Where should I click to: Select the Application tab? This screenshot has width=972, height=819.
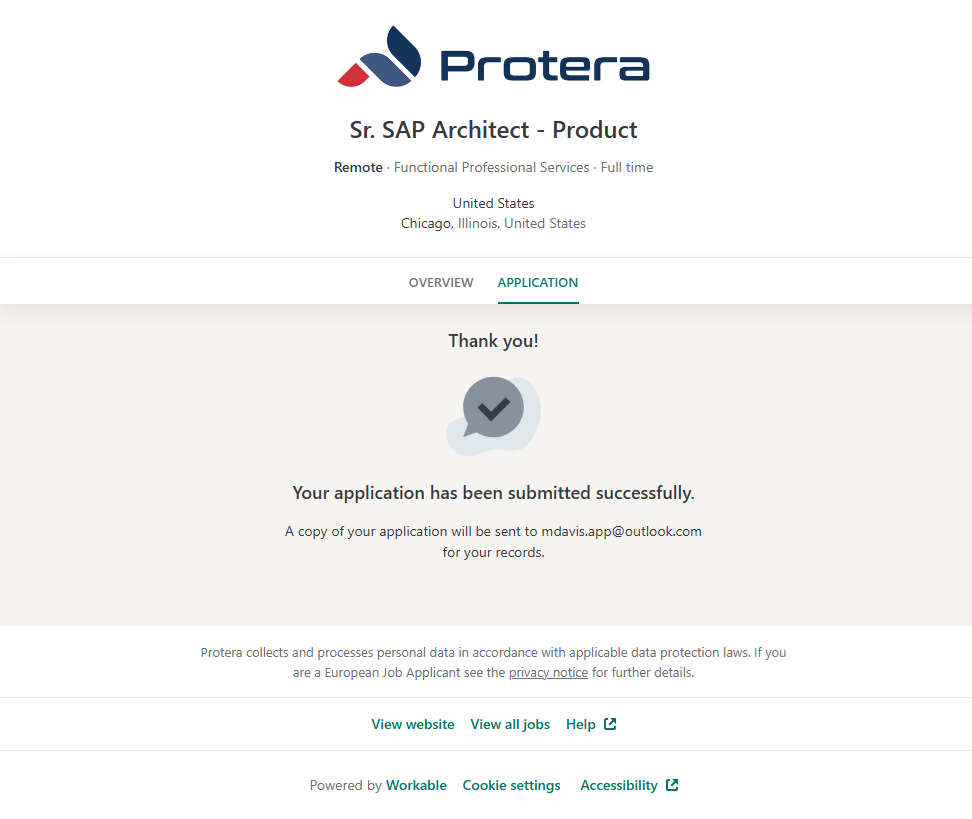pos(538,283)
